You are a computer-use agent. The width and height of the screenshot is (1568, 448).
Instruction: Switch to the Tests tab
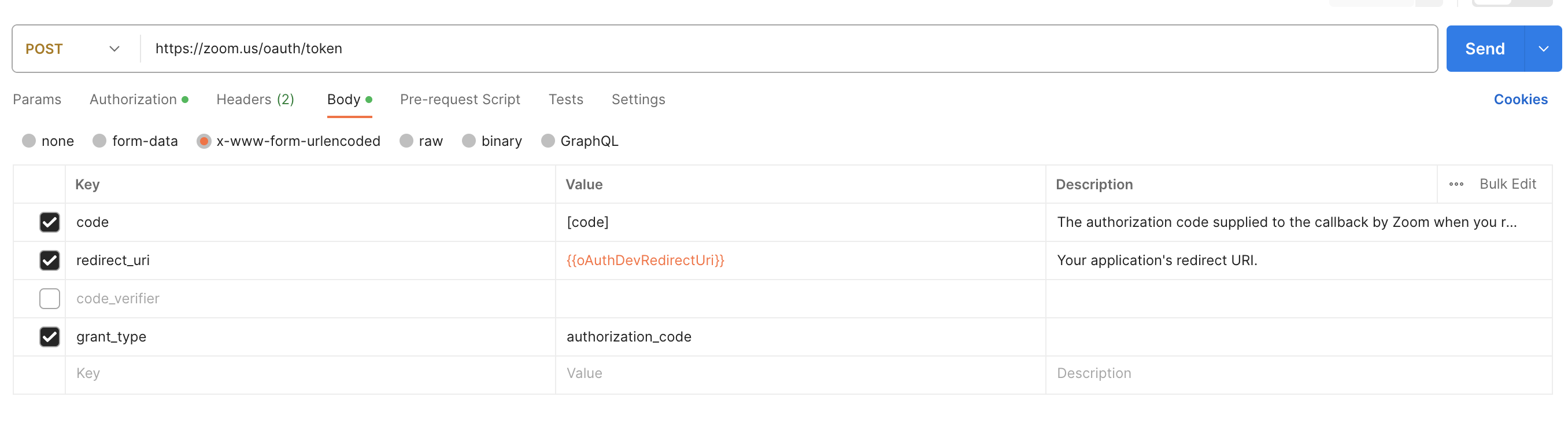tap(565, 100)
